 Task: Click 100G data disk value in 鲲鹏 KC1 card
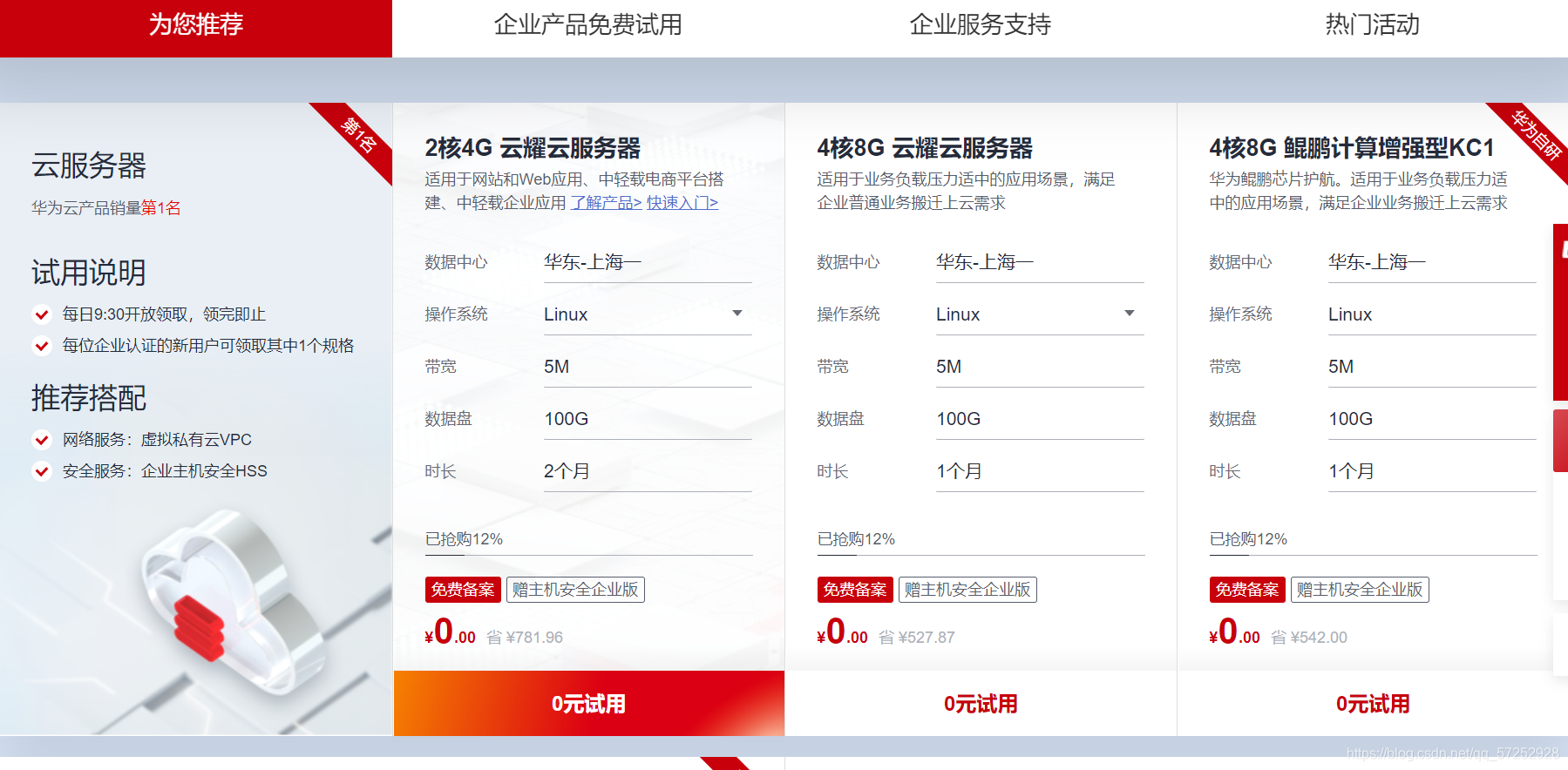[x=1351, y=419]
